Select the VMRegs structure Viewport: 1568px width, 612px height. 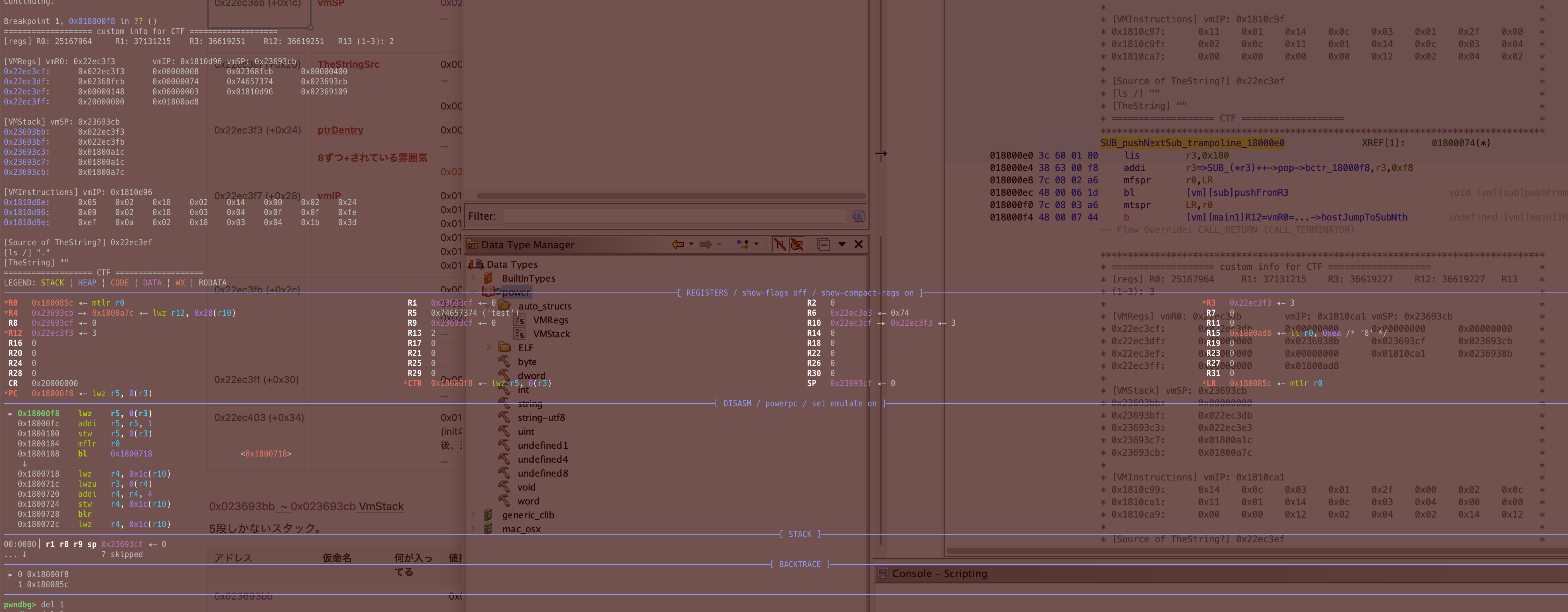[551, 320]
